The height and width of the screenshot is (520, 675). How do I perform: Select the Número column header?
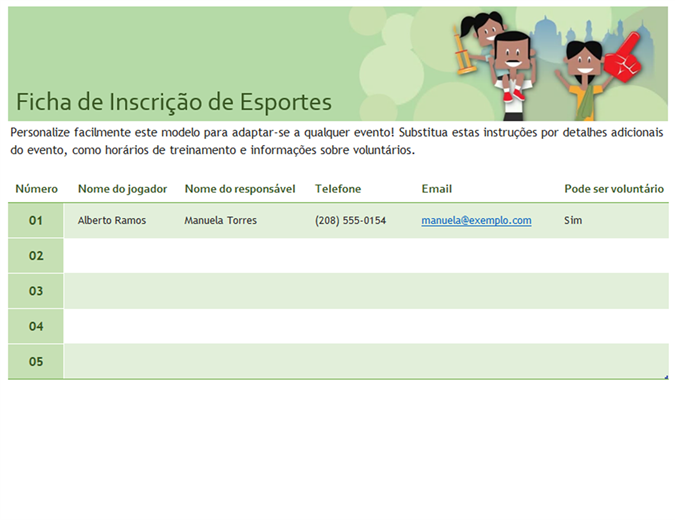(36, 189)
